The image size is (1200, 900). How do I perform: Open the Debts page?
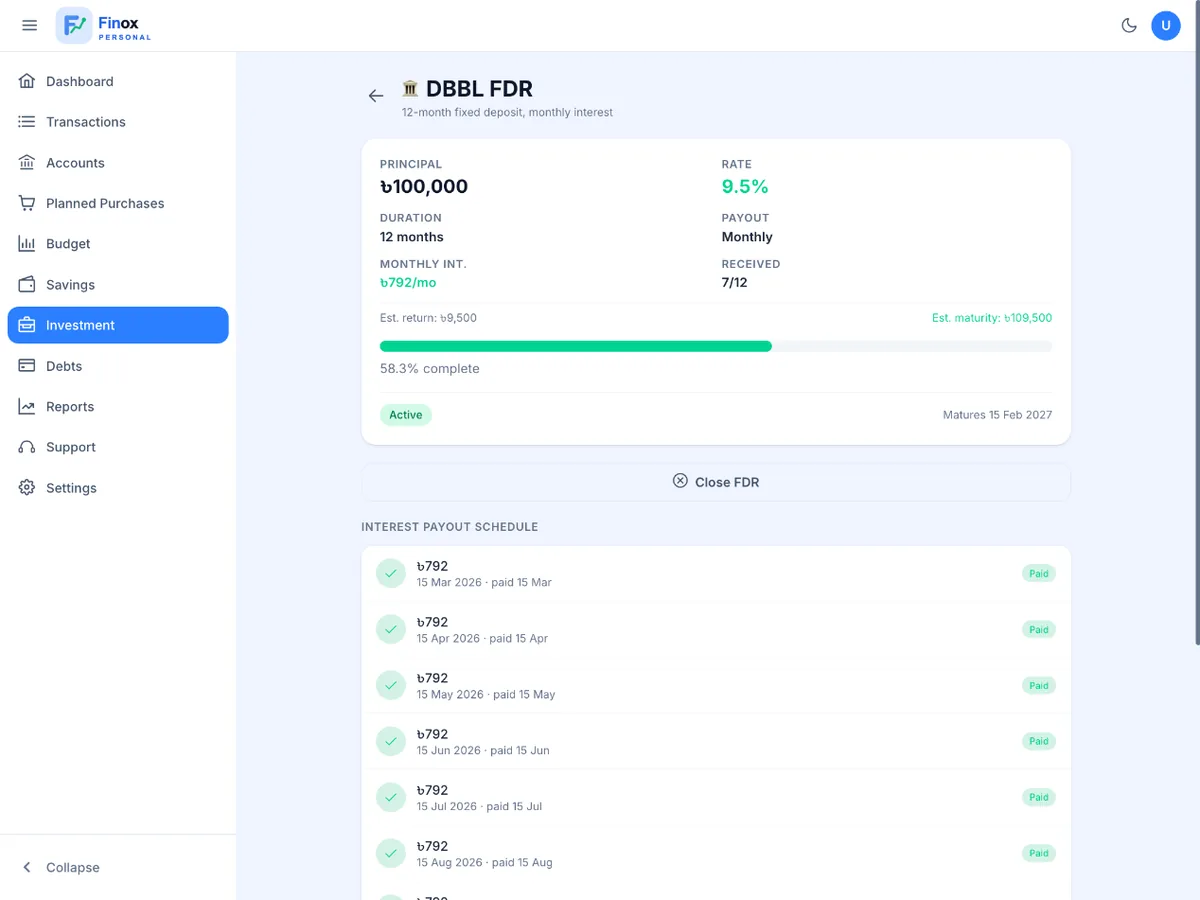[118, 366]
